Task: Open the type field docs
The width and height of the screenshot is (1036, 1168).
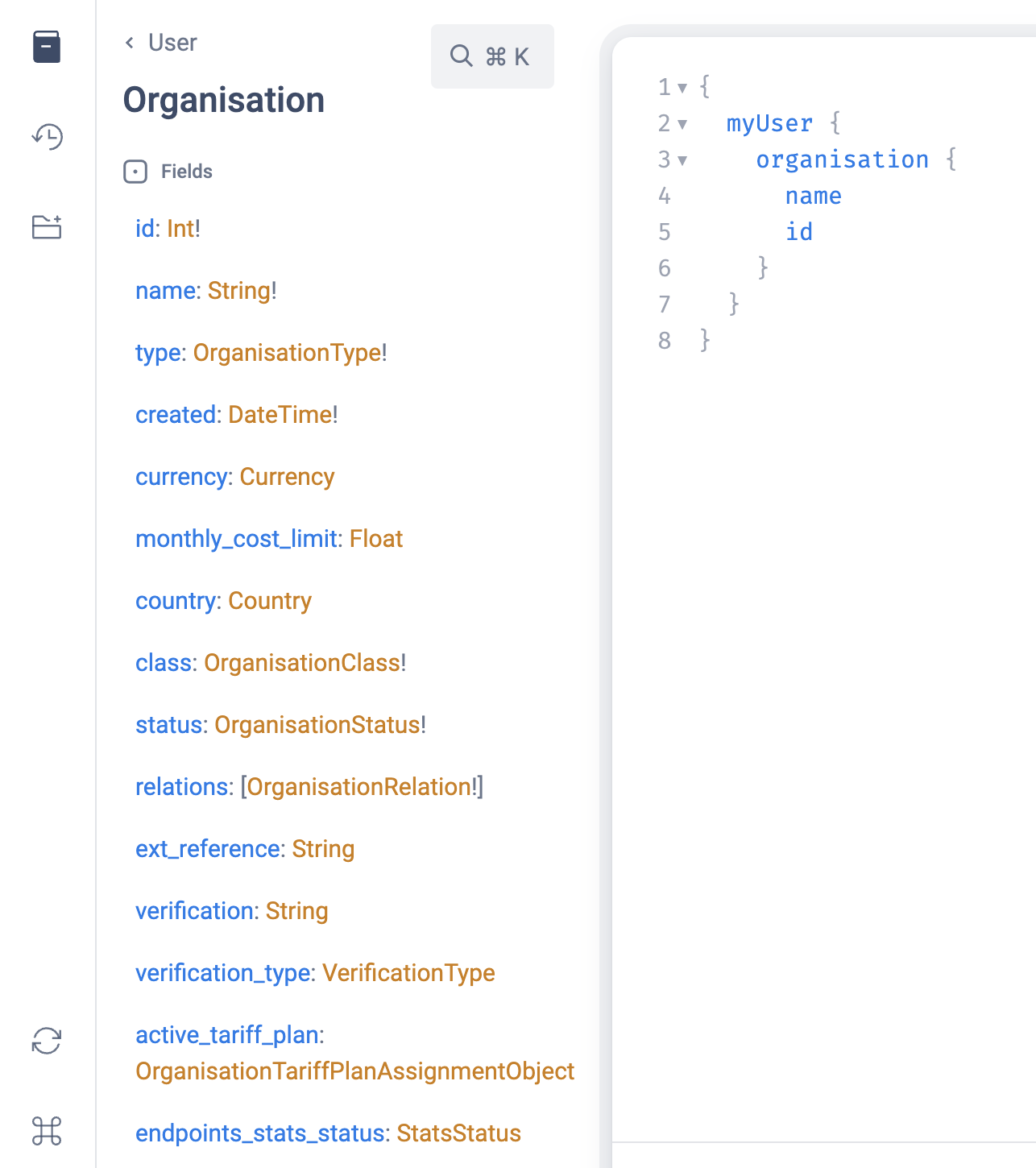Action: click(158, 353)
